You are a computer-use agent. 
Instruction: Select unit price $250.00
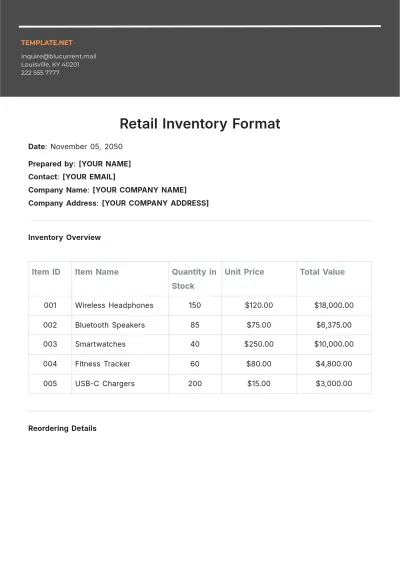(x=259, y=344)
